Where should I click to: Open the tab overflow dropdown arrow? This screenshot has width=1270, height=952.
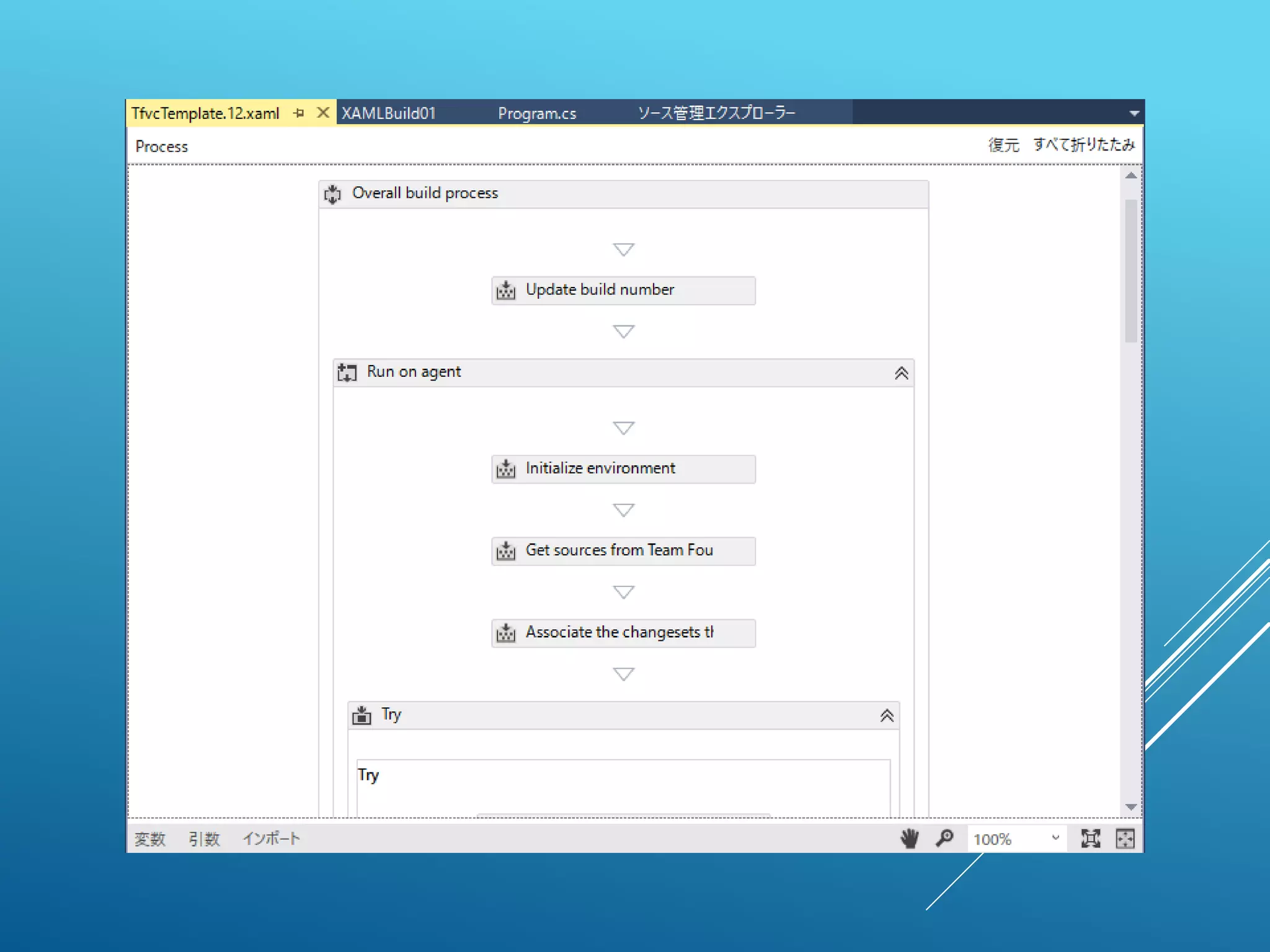coord(1134,113)
